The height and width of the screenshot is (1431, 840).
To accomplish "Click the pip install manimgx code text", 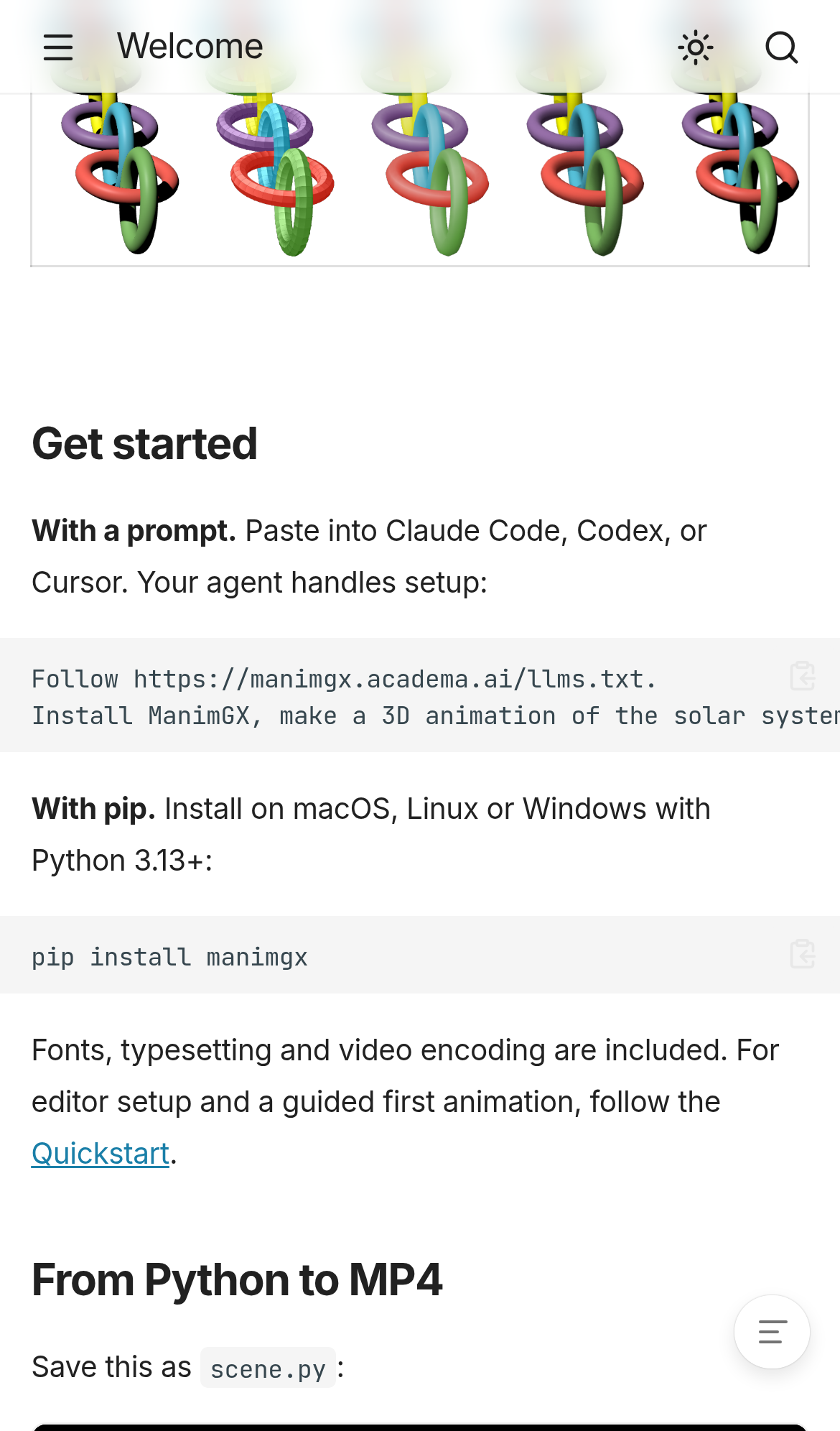I will 169,957.
